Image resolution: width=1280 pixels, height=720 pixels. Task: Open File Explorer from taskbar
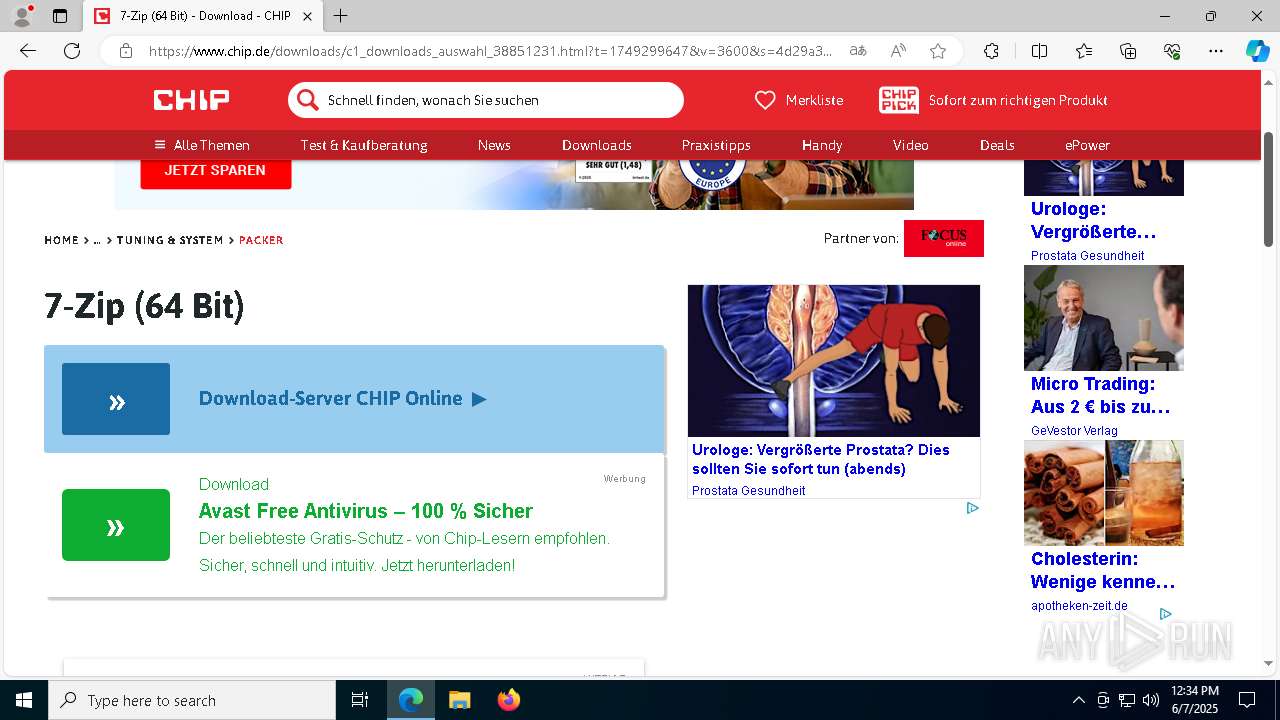(459, 700)
